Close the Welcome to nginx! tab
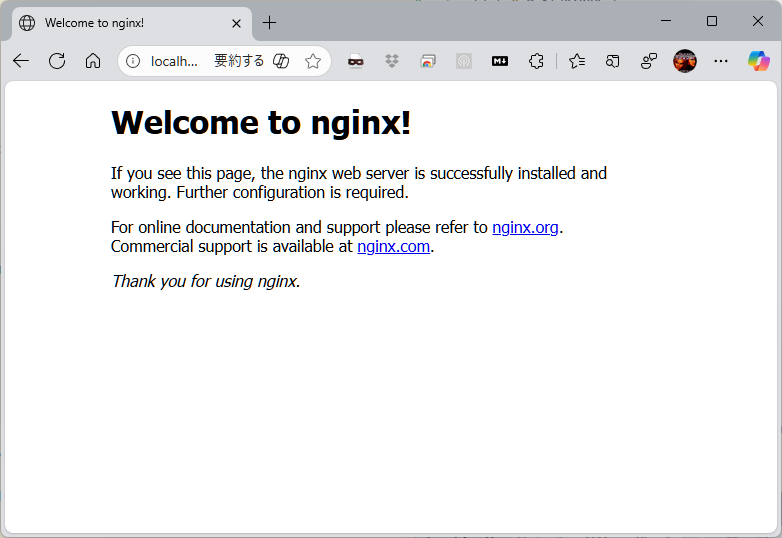Screen dimensions: 782x538 tap(236, 23)
